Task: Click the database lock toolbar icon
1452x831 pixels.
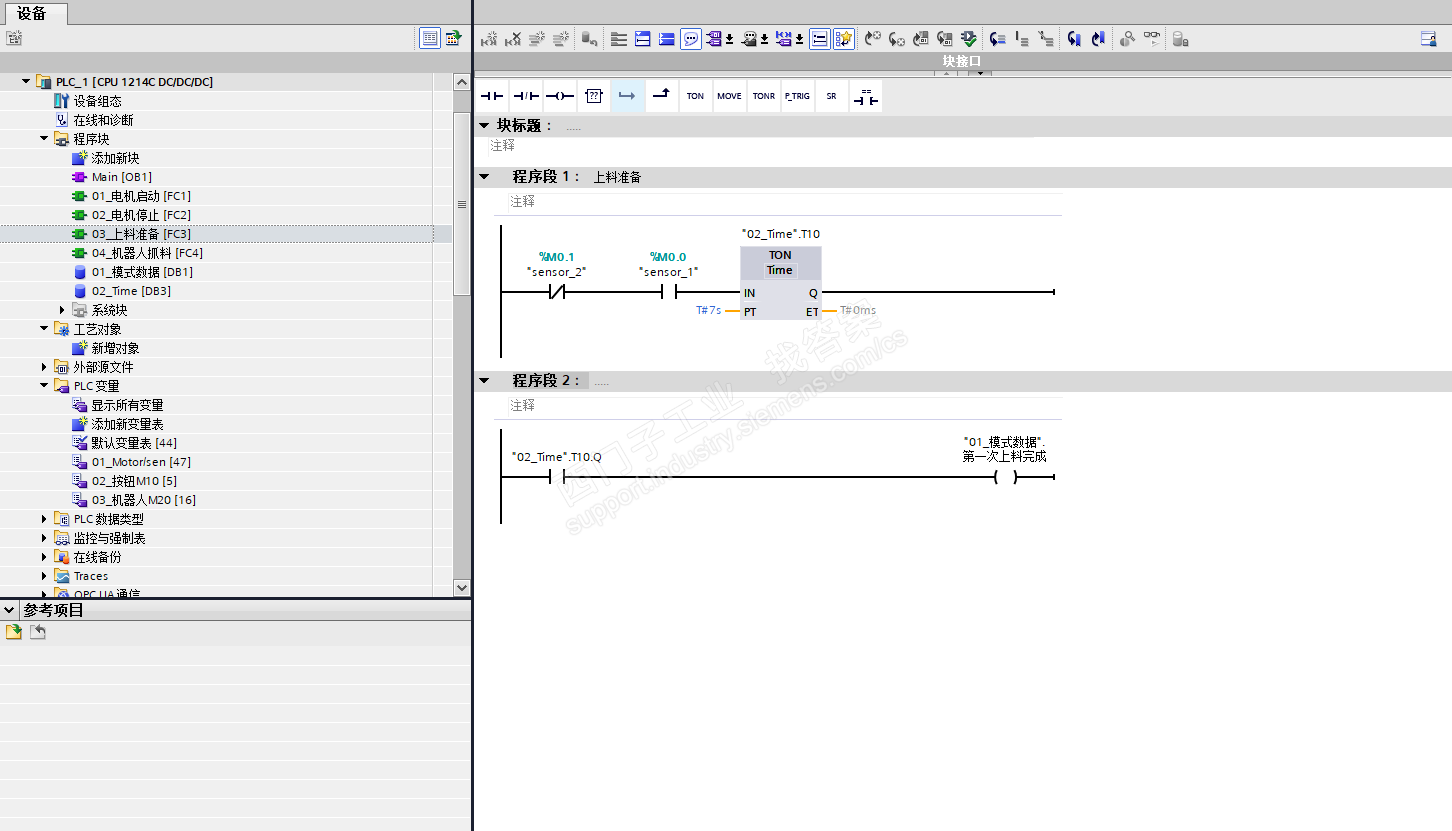Action: pyautogui.click(x=1180, y=39)
